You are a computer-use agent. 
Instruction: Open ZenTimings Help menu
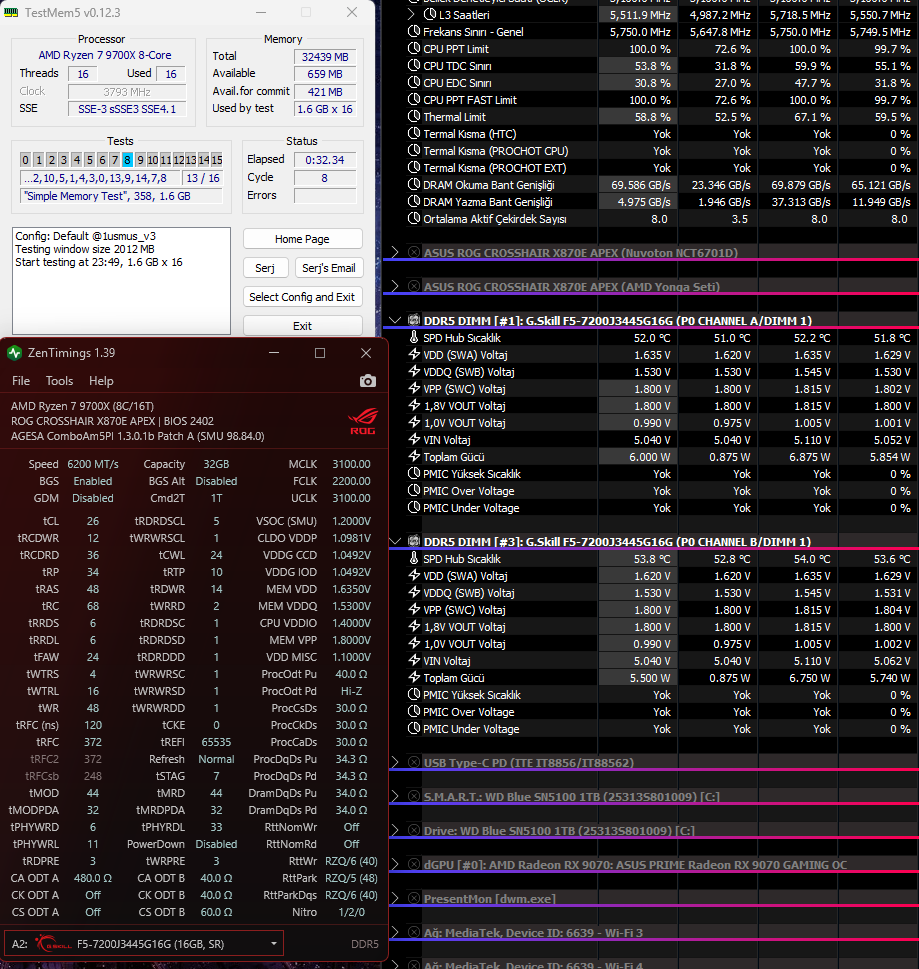coord(101,381)
